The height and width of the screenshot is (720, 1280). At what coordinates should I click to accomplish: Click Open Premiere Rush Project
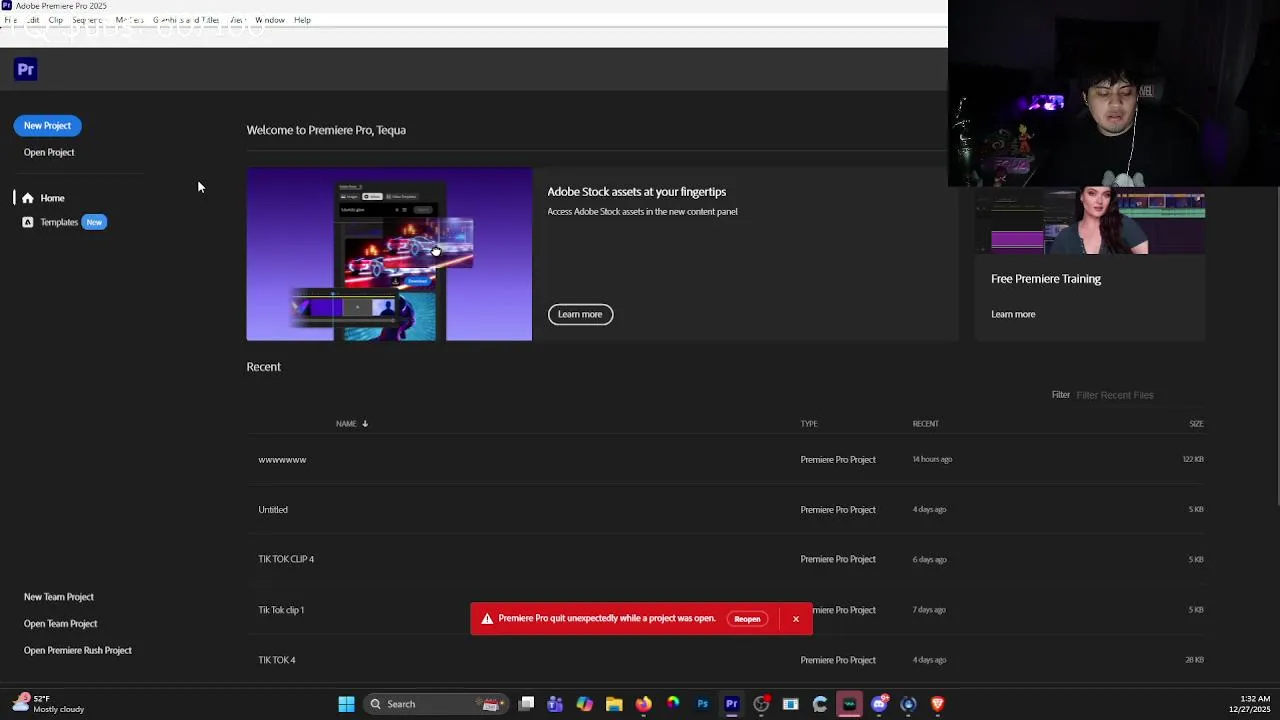pyautogui.click(x=78, y=651)
